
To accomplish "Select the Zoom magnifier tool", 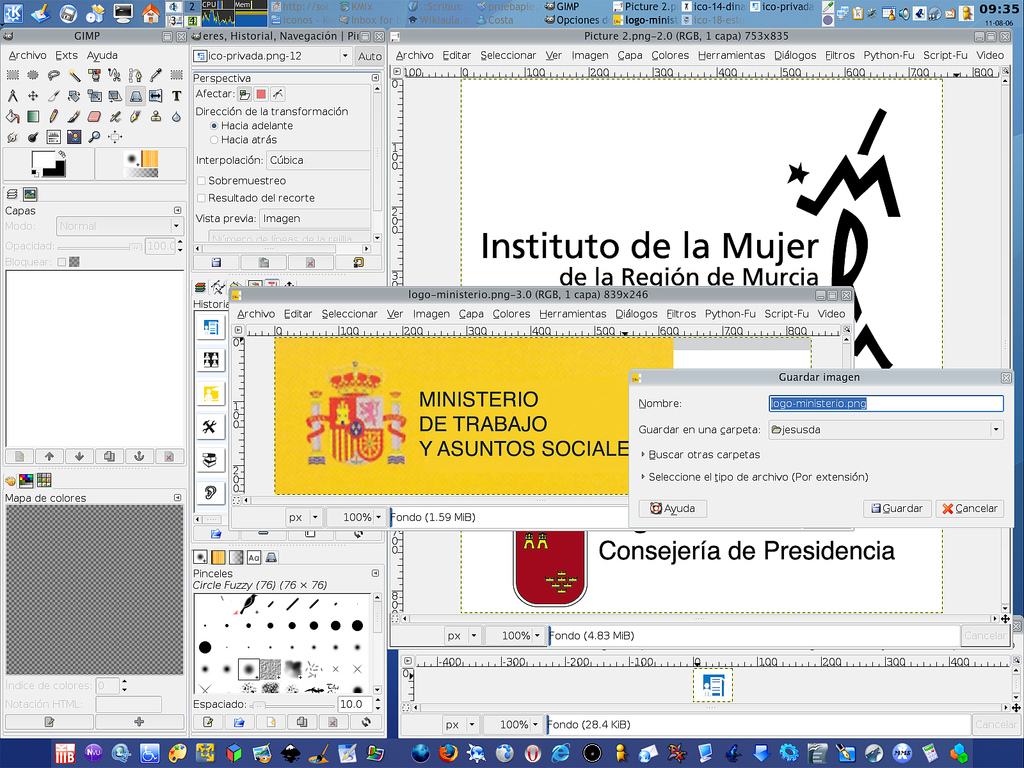I will 94,137.
